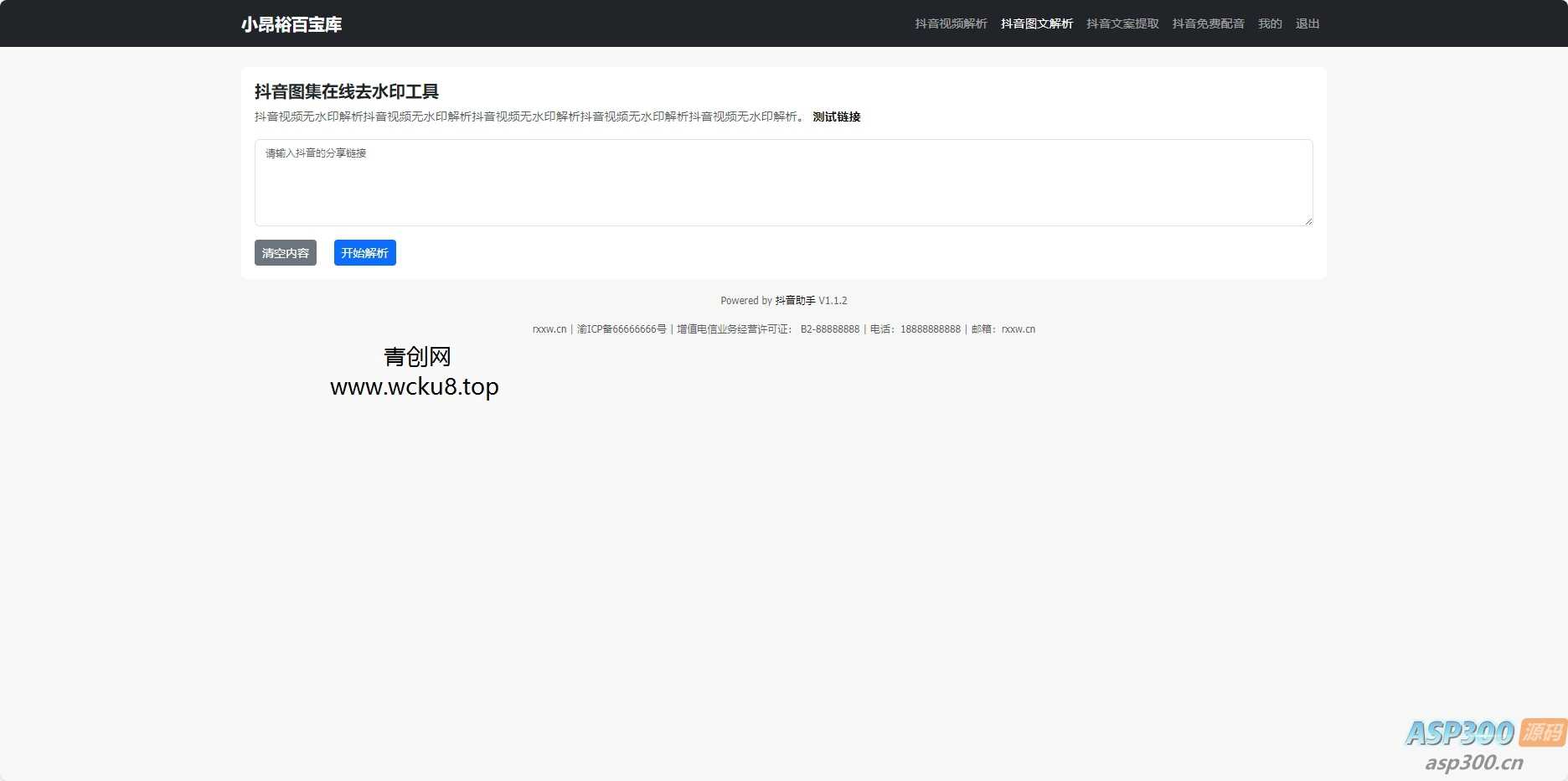Open the 抖音免费配音 page

click(1209, 23)
